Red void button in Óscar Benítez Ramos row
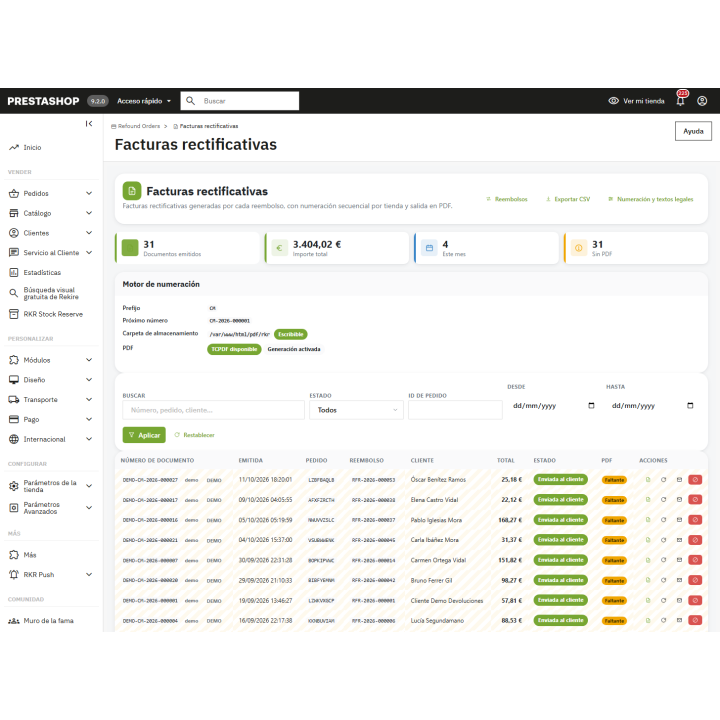The width and height of the screenshot is (720, 720). click(x=695, y=479)
